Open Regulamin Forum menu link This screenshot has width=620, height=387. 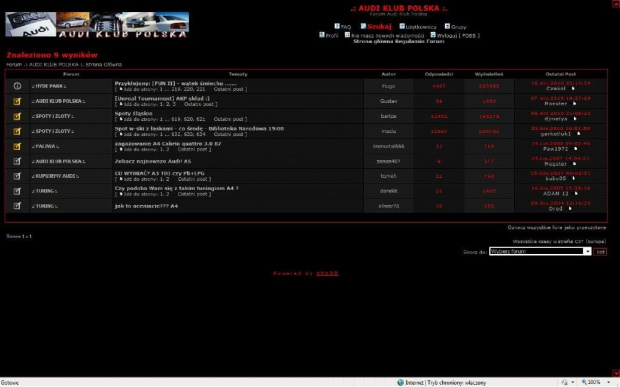click(420, 41)
